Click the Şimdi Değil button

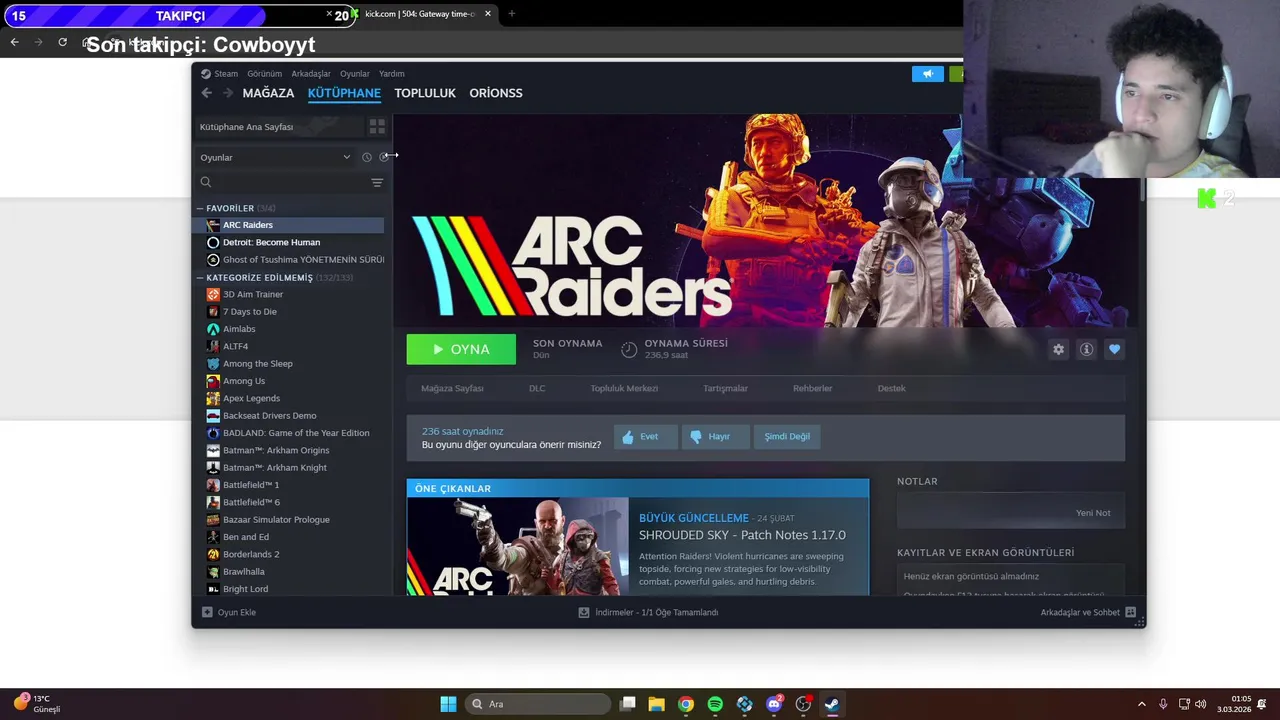click(787, 437)
